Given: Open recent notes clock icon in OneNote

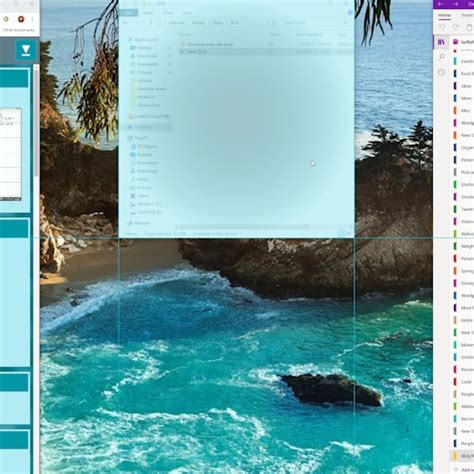Looking at the screenshot, I should [x=441, y=72].
